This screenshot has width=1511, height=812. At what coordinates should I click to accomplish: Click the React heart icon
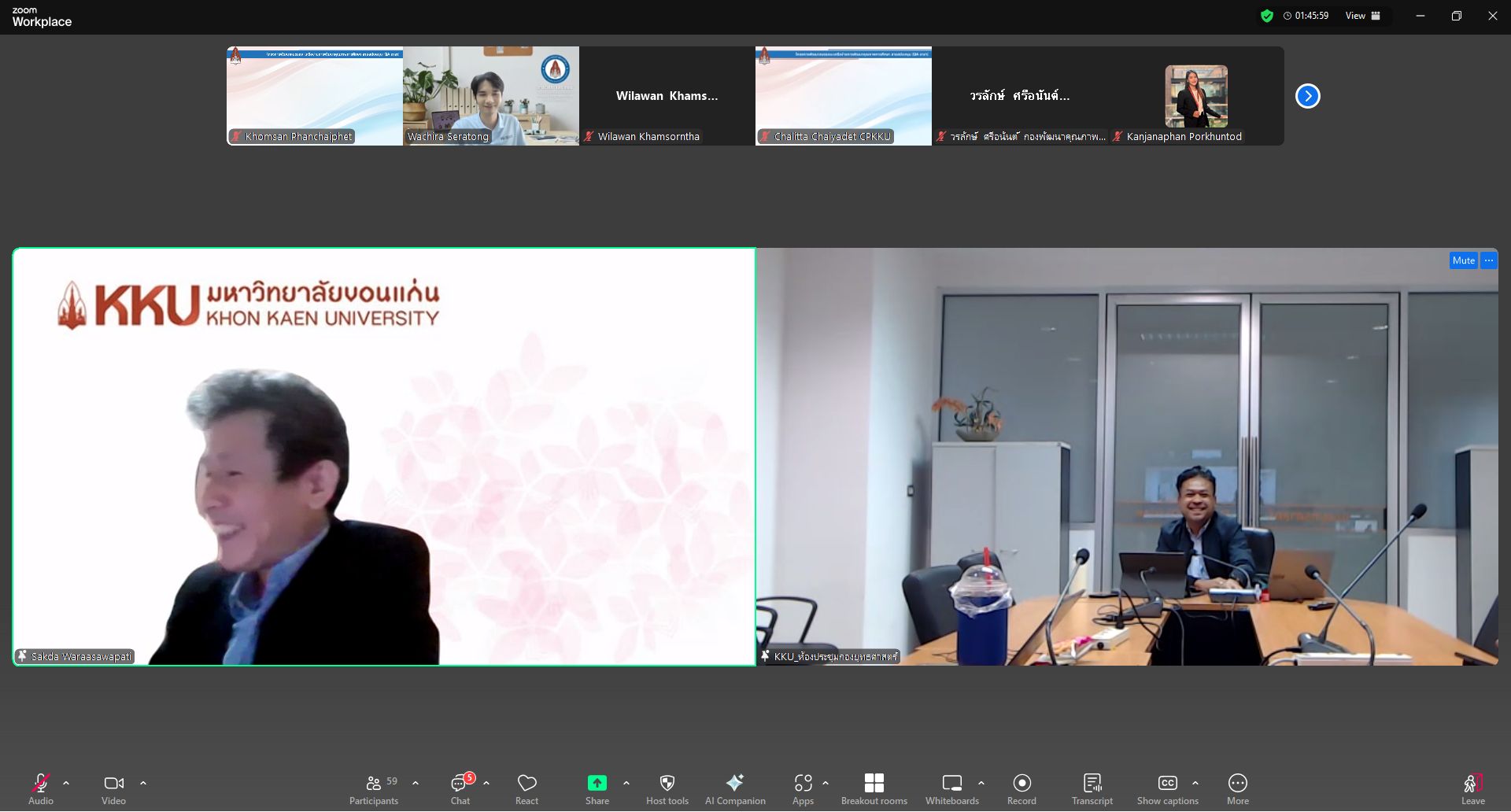coord(526,789)
